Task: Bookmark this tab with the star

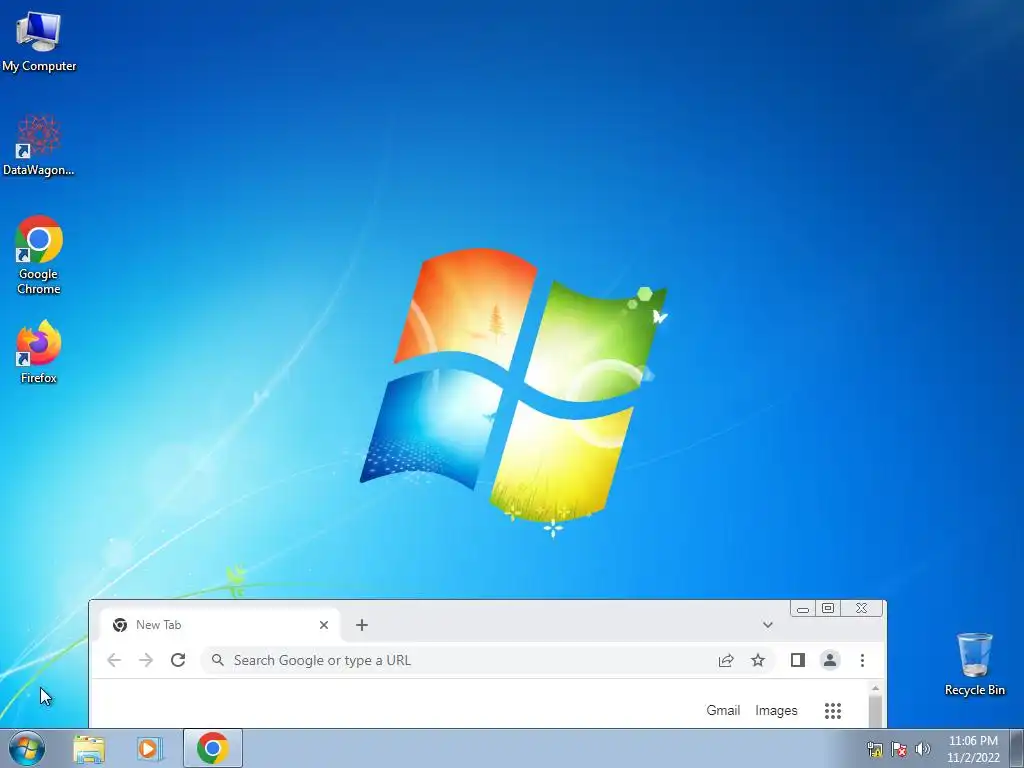Action: [758, 660]
